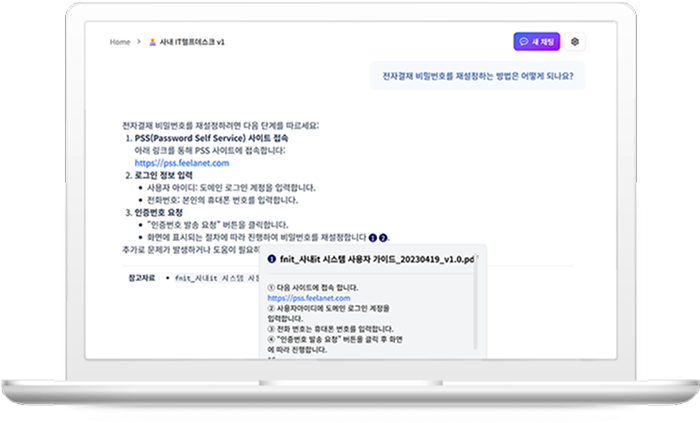The width and height of the screenshot is (700, 423).
Task: Open citation badge 2 in the answer
Action: (382, 237)
